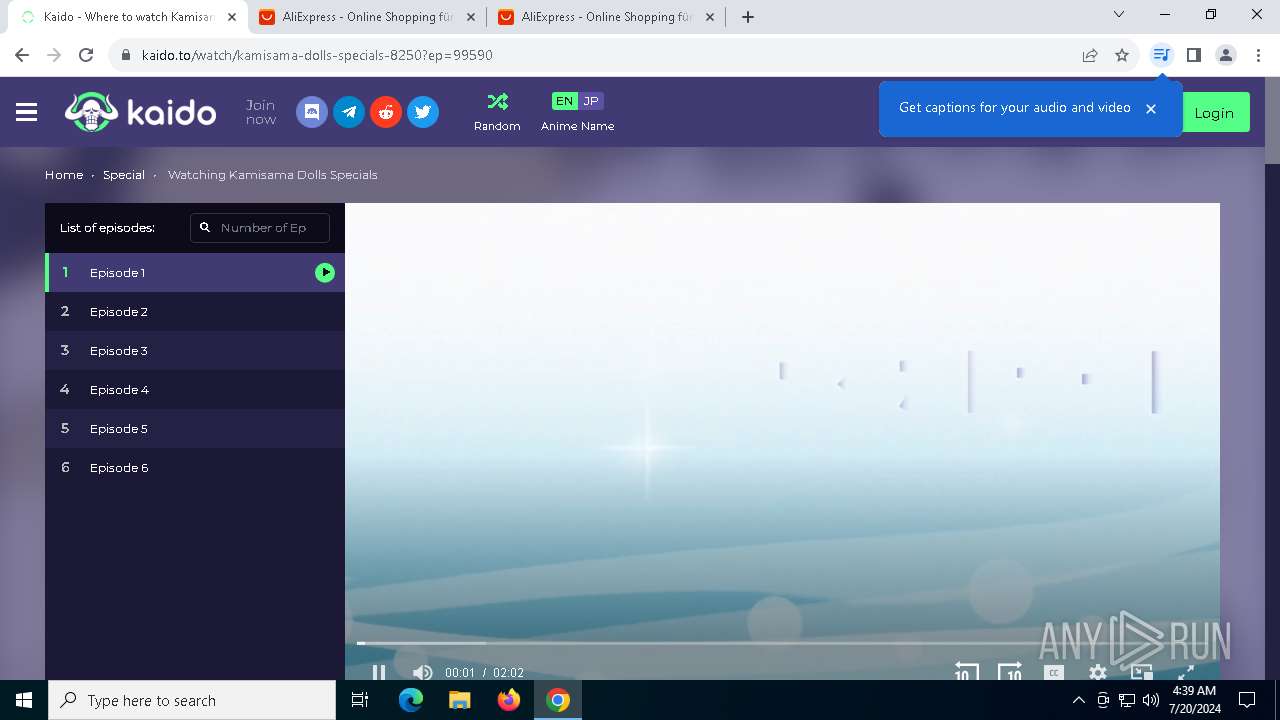Select Episode 1 in the list

pyautogui.click(x=195, y=272)
